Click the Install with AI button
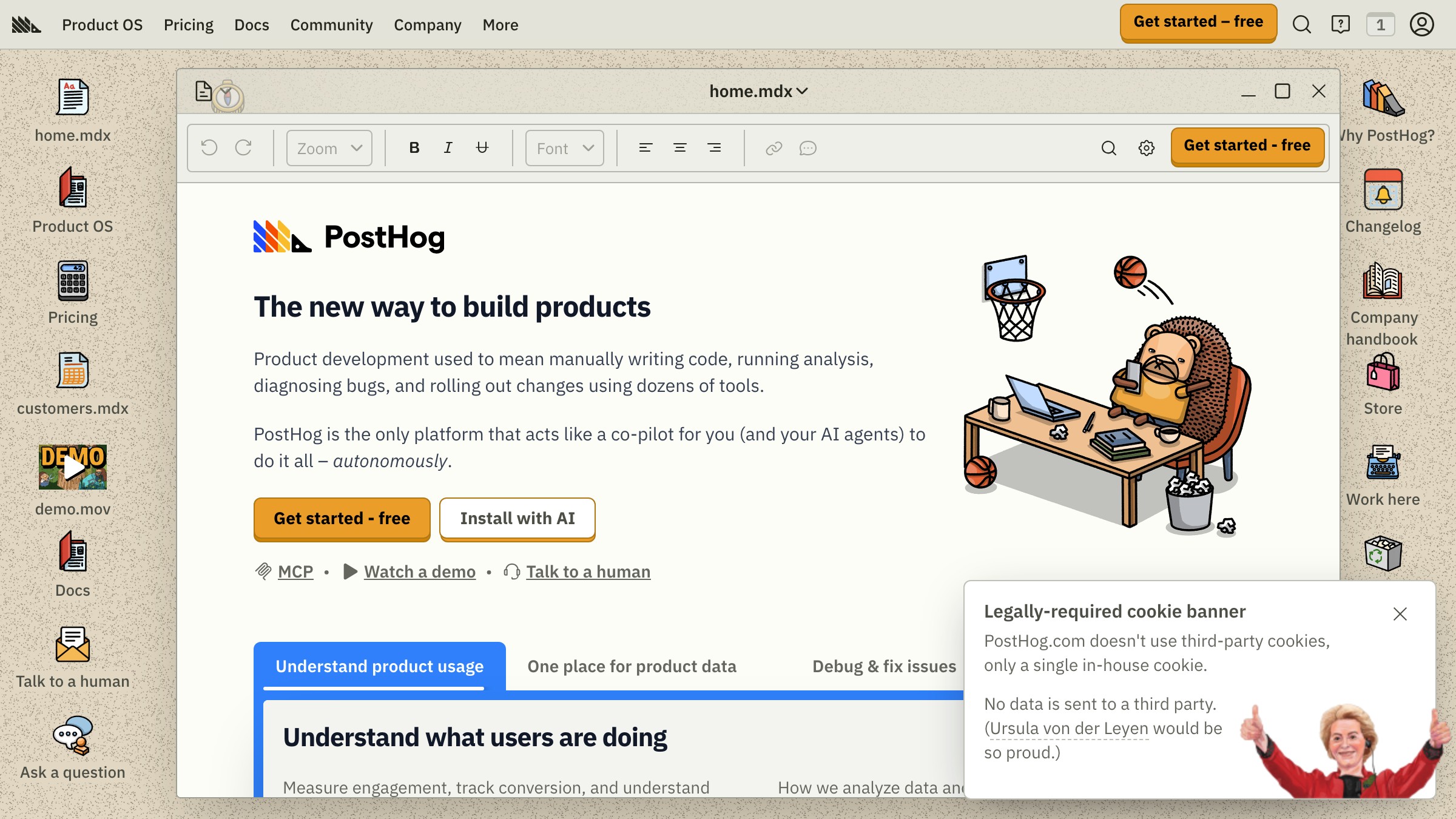This screenshot has height=819, width=1456. [x=517, y=519]
